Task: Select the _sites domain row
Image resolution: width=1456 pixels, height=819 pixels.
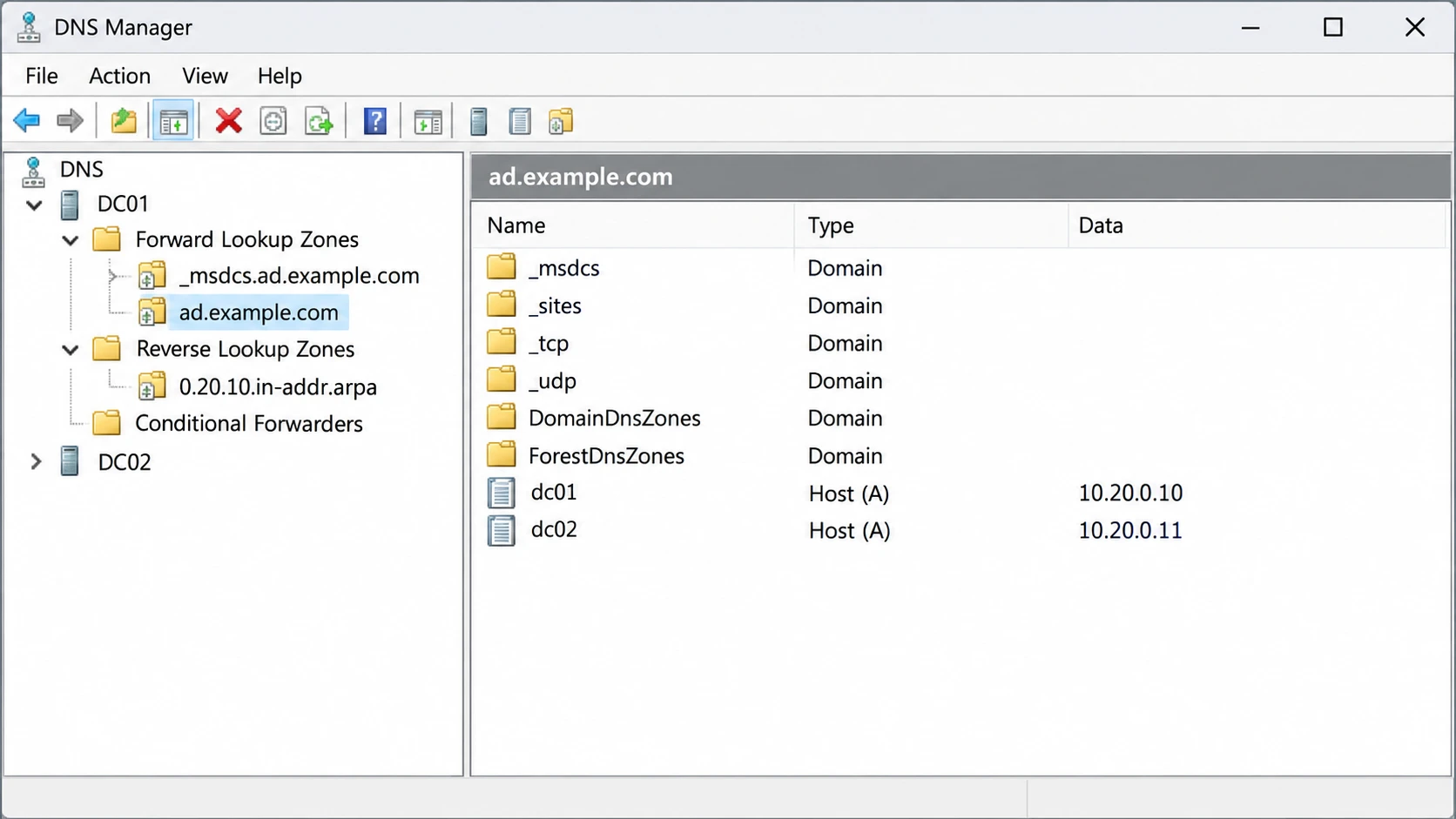Action: coord(960,305)
